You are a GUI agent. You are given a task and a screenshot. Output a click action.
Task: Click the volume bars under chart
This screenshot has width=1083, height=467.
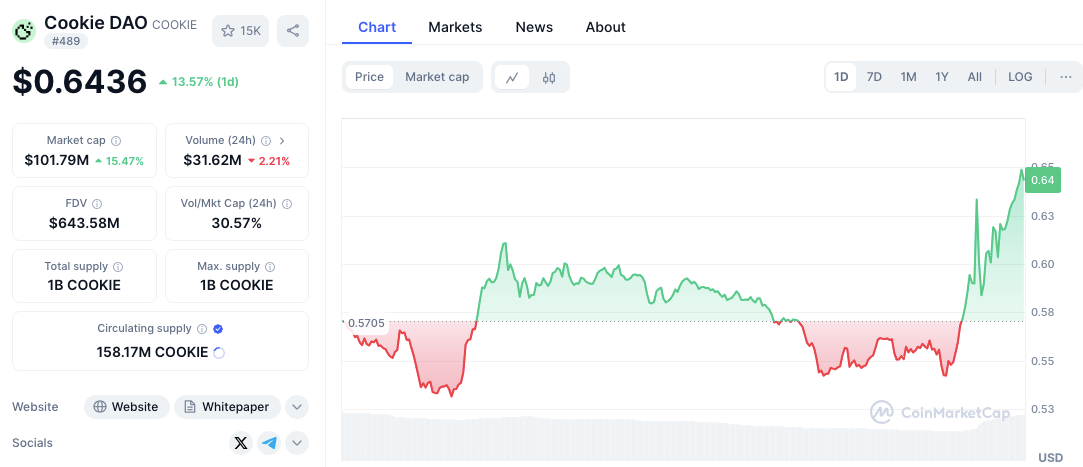coord(683,437)
